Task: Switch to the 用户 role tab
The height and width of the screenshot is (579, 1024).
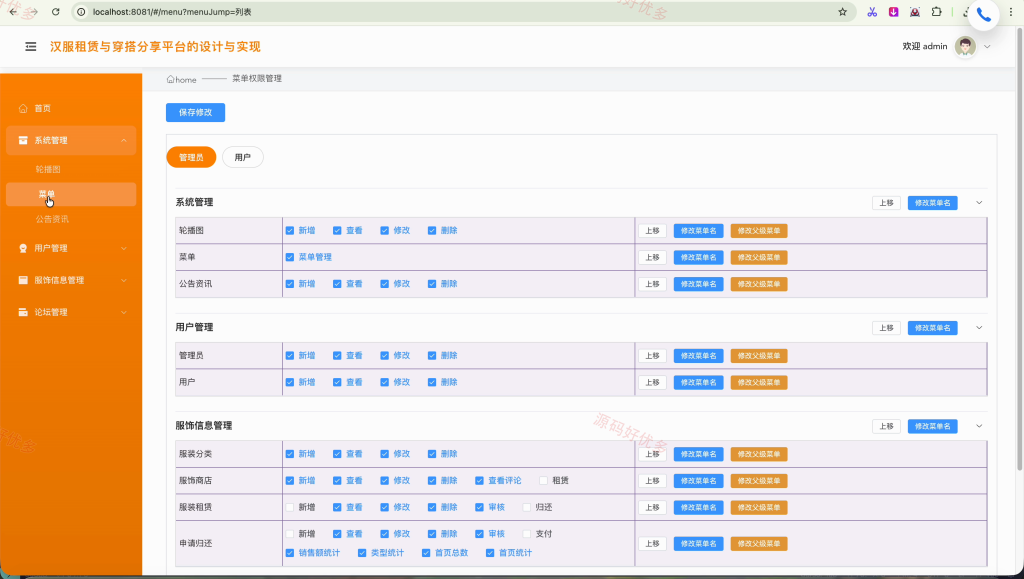Action: 243,157
